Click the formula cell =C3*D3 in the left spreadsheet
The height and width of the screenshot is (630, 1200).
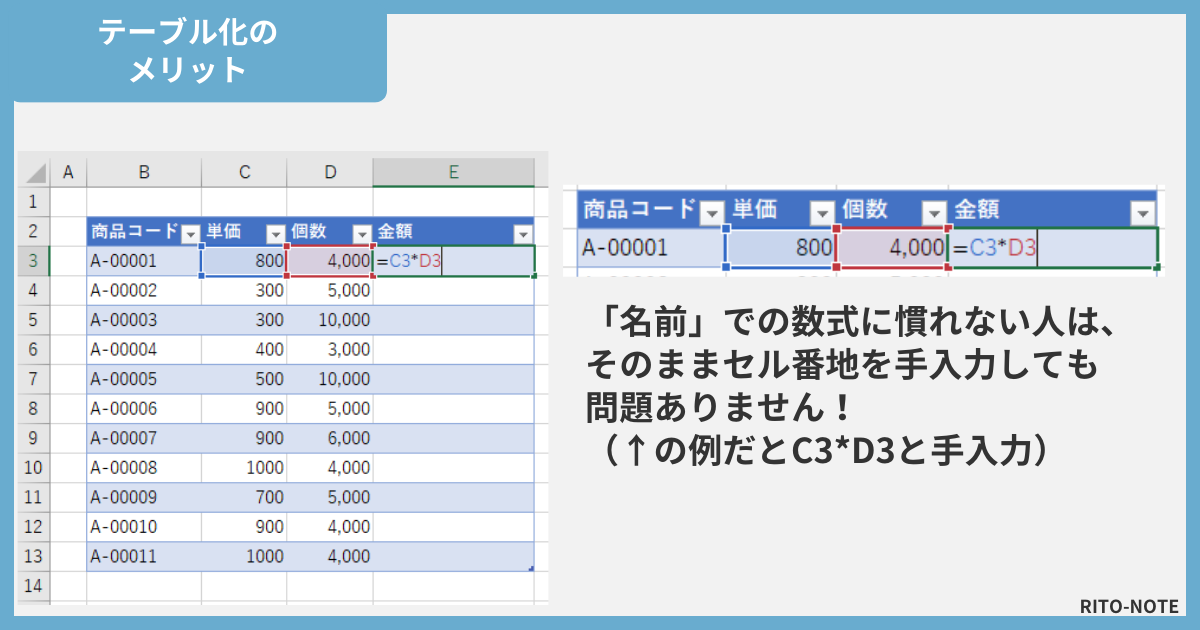point(453,262)
